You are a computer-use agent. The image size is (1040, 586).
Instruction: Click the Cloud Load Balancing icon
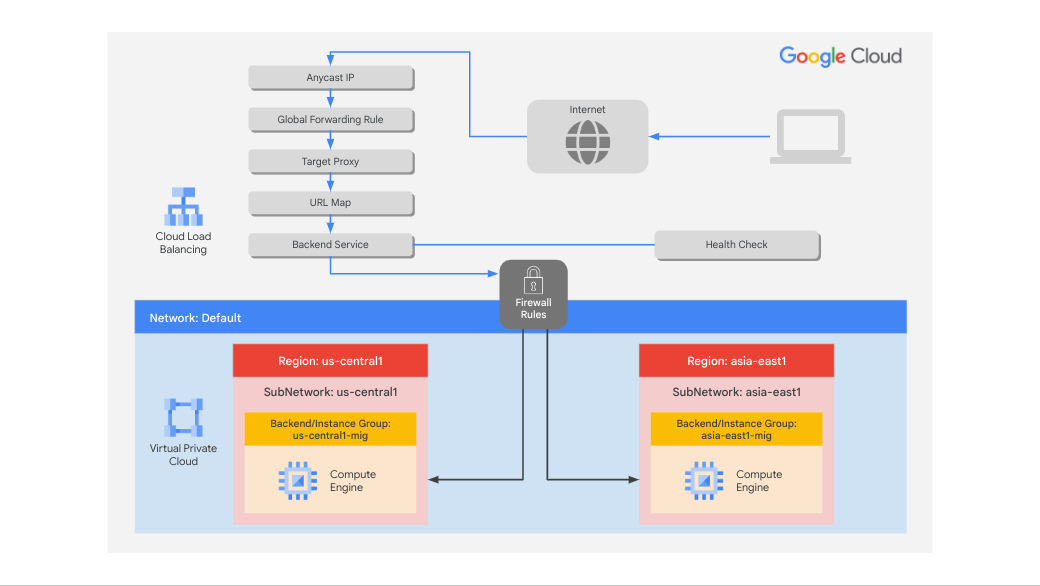click(x=184, y=207)
